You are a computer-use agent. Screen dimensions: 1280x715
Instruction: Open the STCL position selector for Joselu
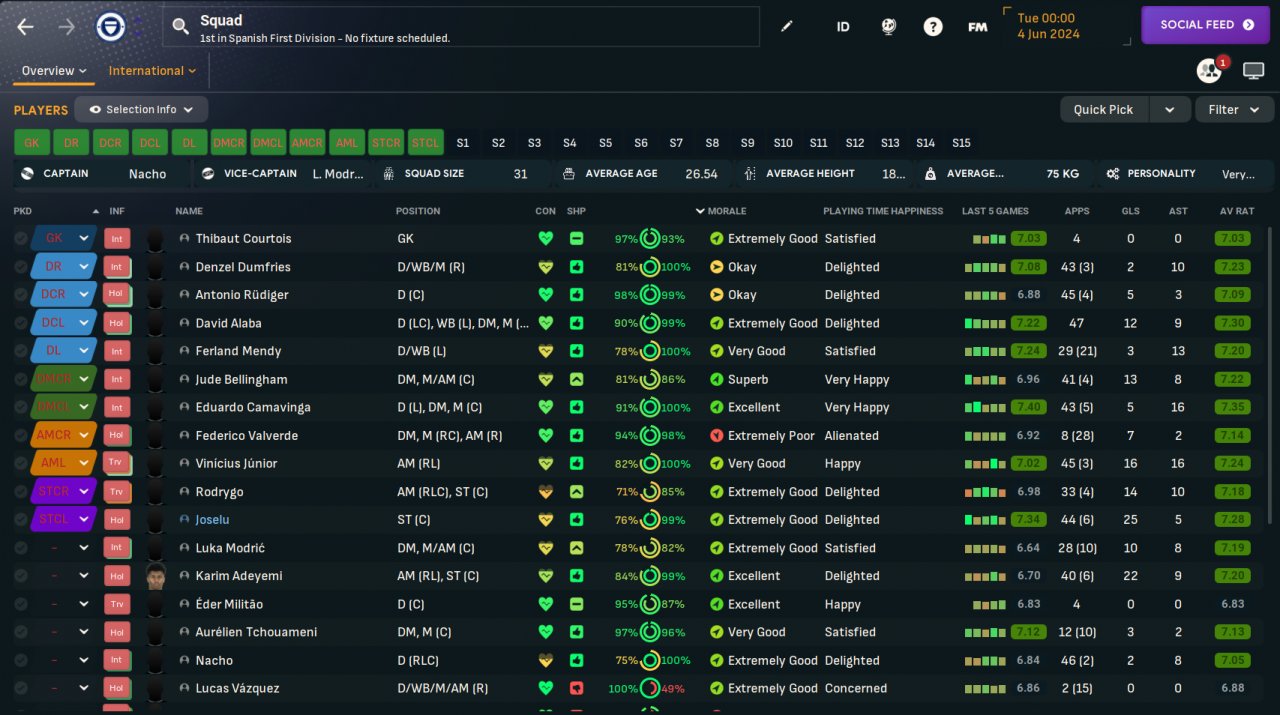(x=65, y=520)
